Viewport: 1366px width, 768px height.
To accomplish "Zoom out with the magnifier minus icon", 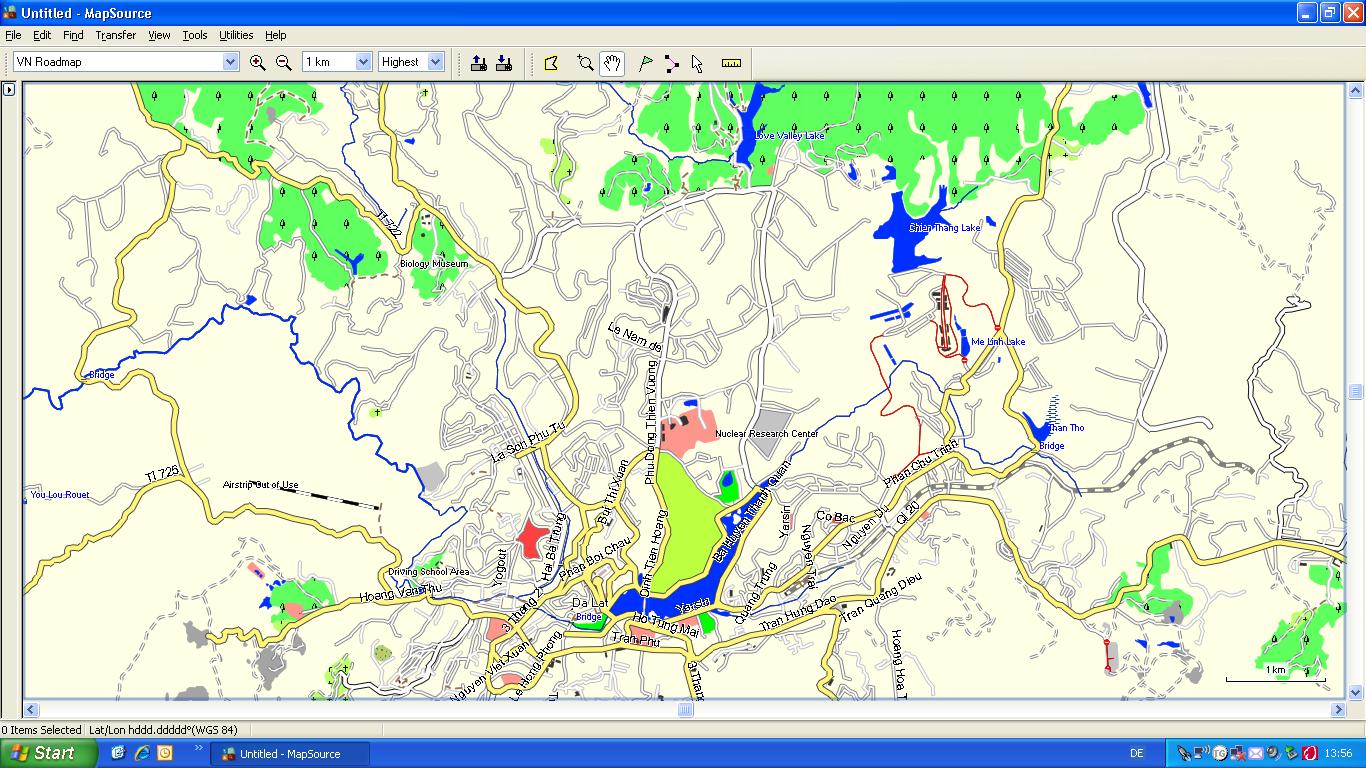I will (x=284, y=62).
